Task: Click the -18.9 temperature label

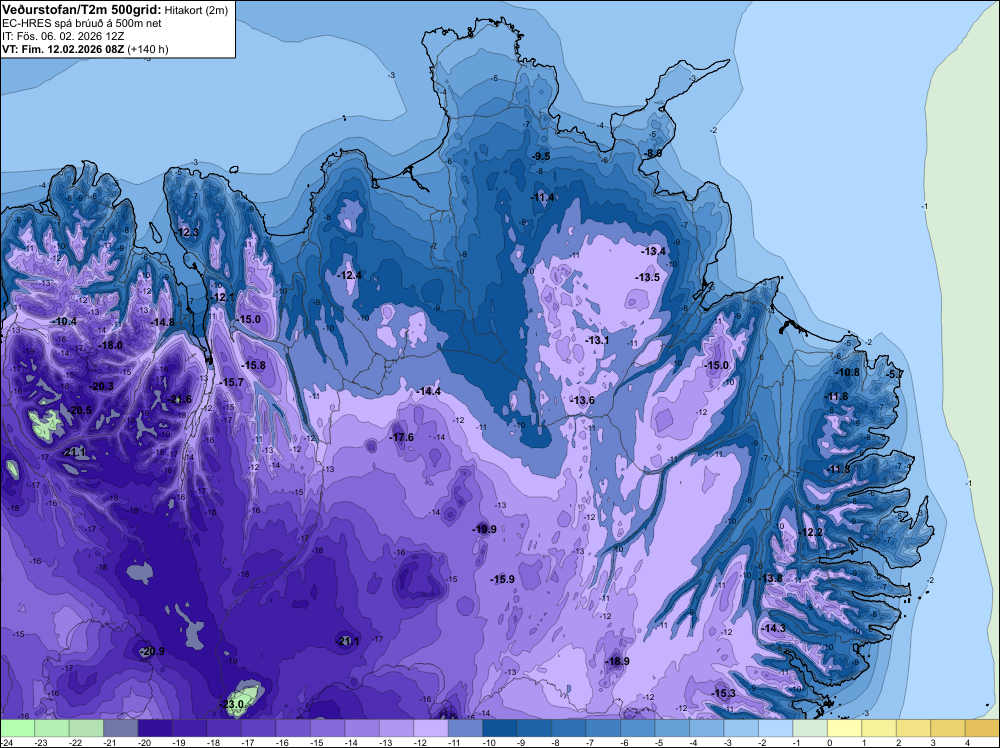Action: click(617, 661)
